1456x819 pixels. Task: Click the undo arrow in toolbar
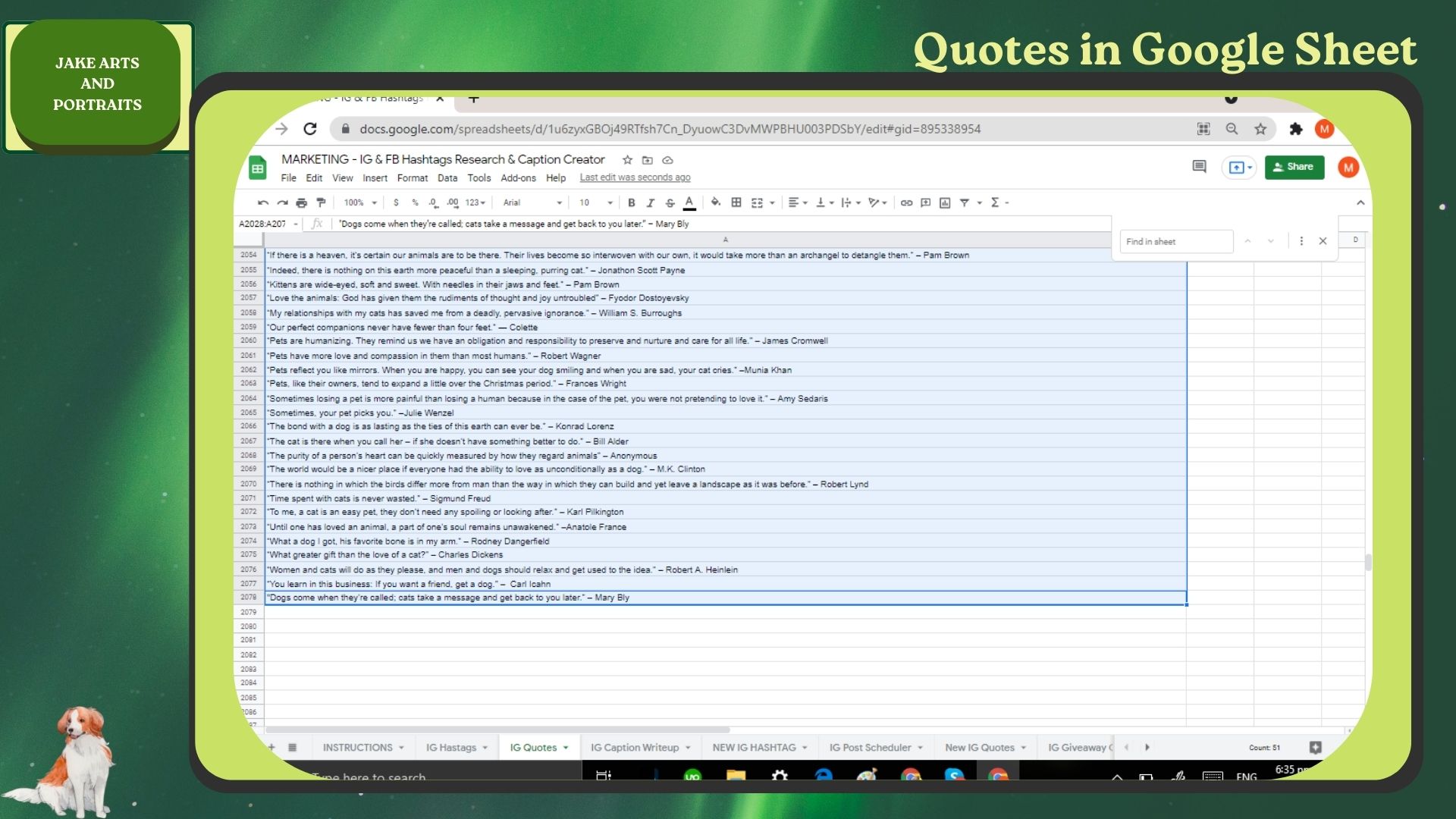(263, 203)
